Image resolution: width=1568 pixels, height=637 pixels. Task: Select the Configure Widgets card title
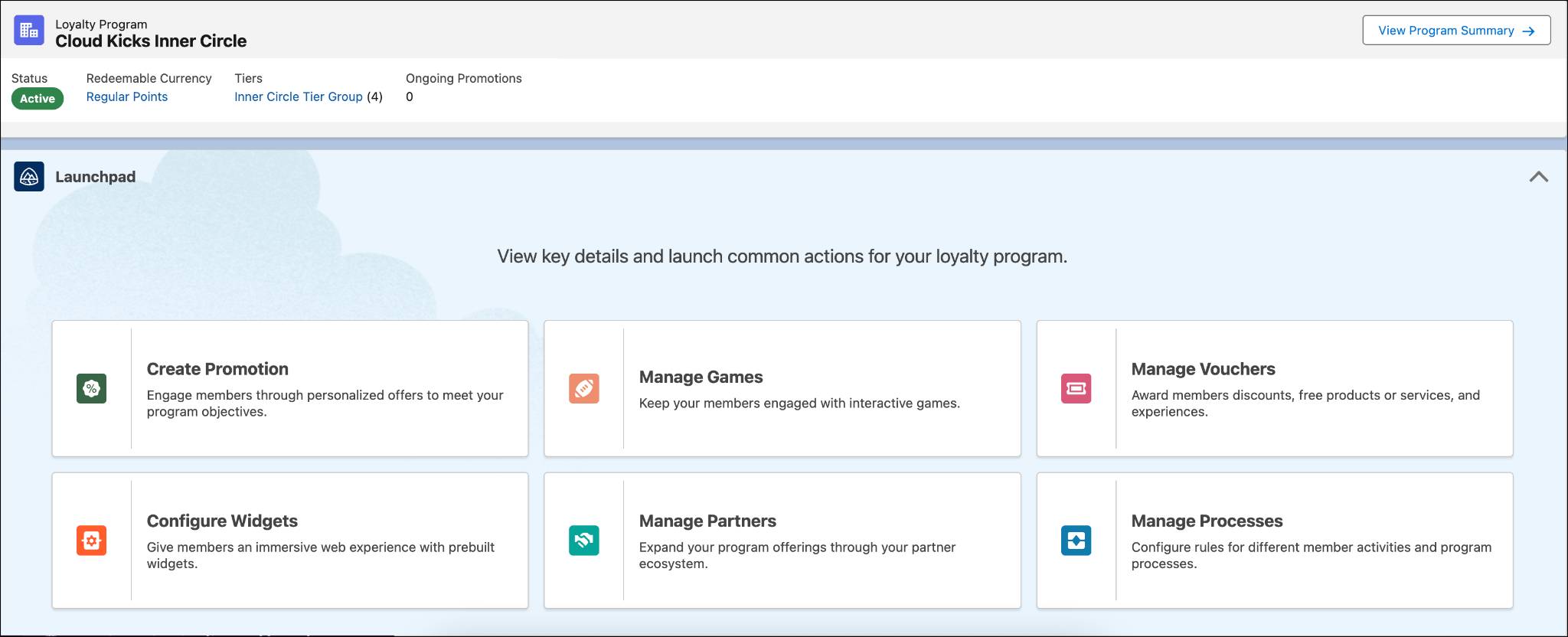pos(222,521)
